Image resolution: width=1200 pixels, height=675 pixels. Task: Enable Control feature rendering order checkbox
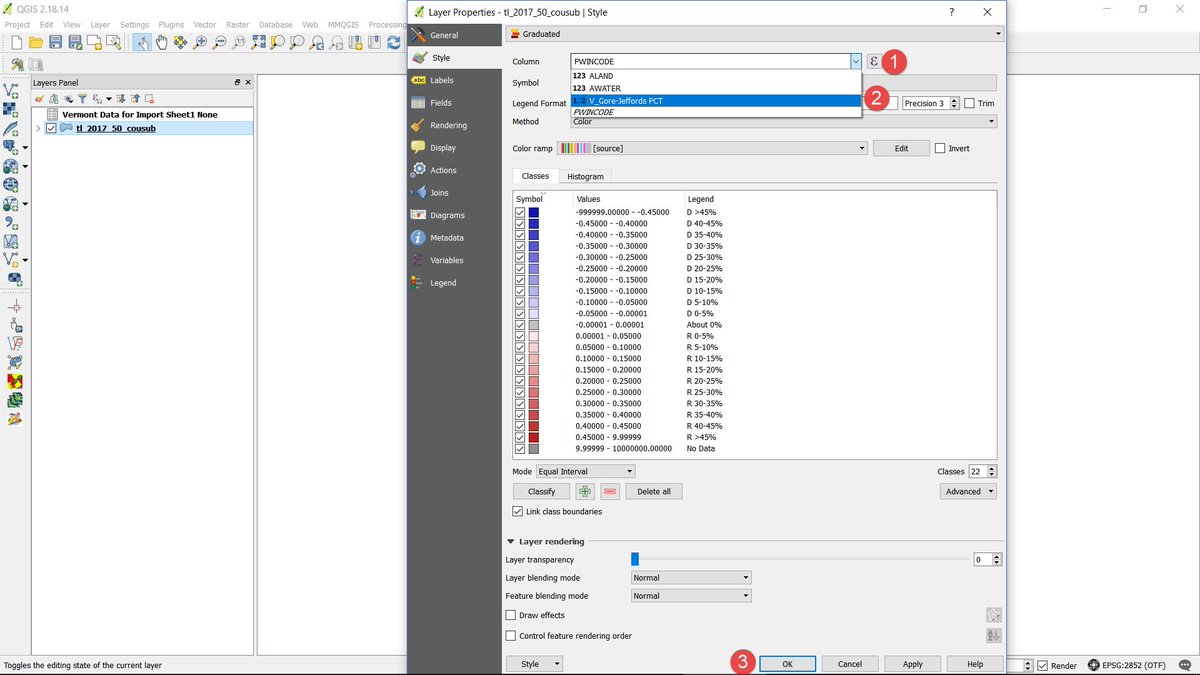coord(511,635)
